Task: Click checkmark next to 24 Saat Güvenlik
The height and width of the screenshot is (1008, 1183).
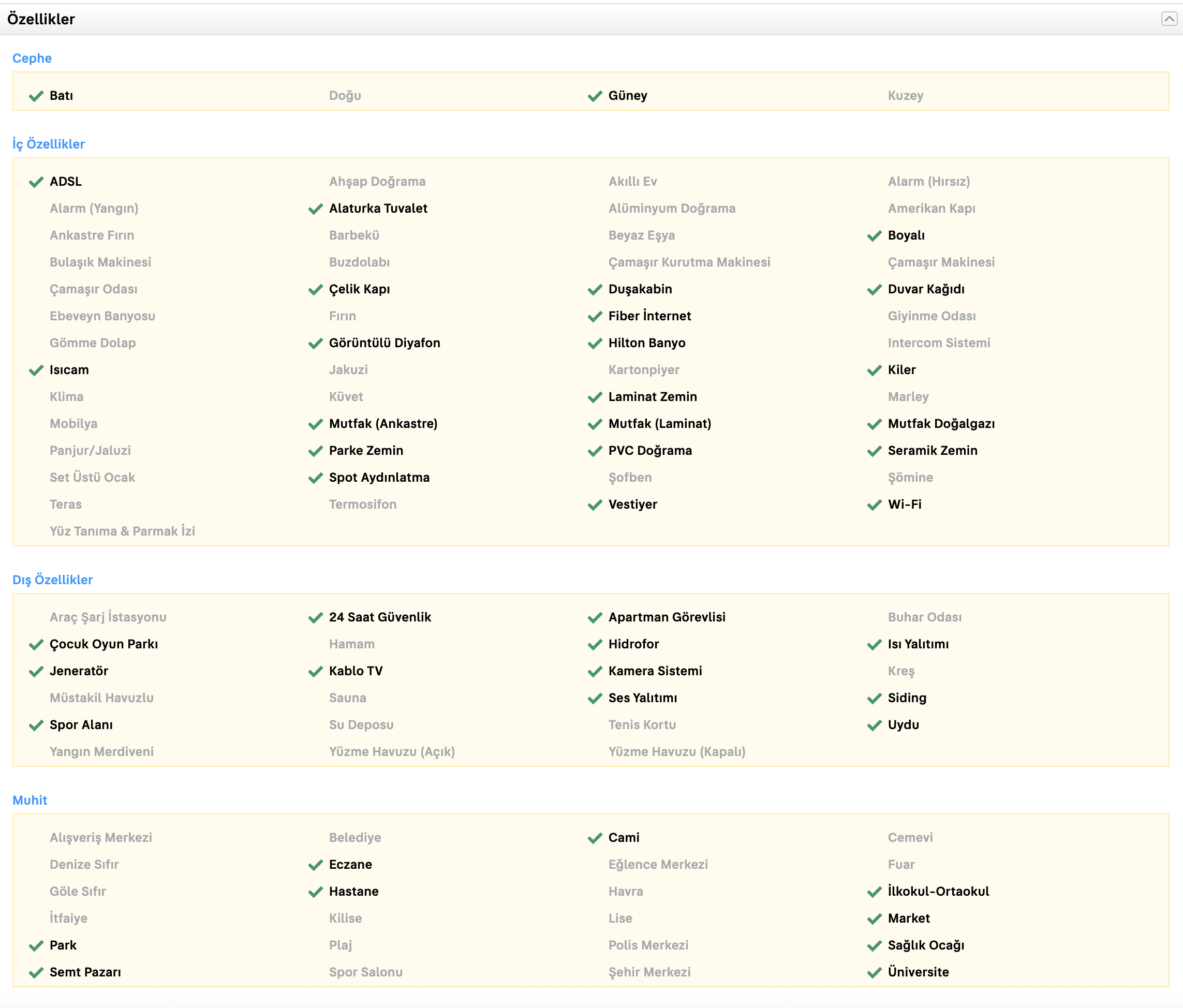Action: click(316, 618)
